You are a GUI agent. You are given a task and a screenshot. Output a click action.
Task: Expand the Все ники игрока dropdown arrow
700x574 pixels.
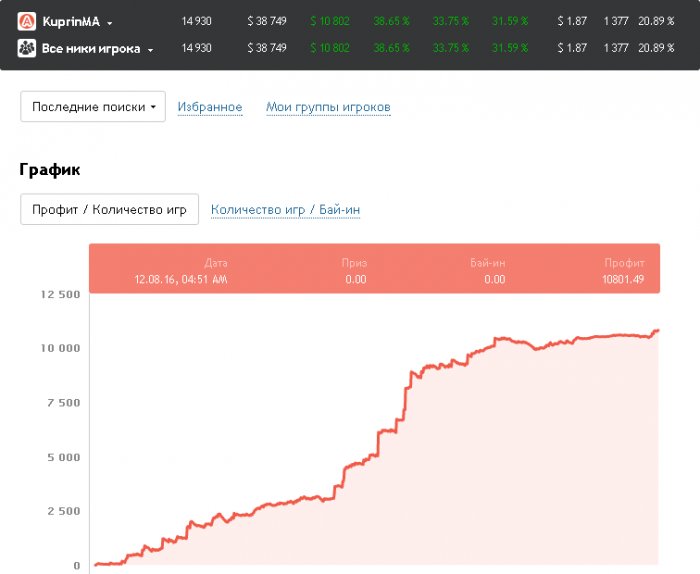(150, 49)
